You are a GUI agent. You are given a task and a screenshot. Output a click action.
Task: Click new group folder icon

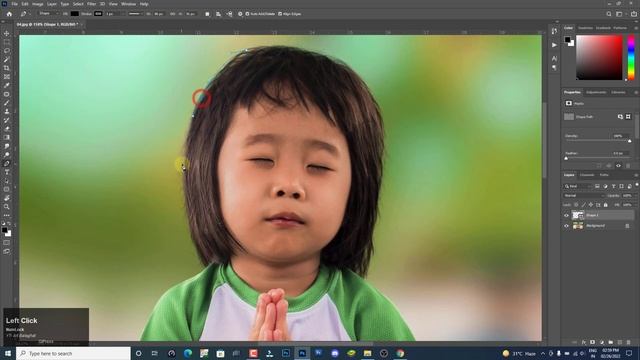click(x=611, y=342)
